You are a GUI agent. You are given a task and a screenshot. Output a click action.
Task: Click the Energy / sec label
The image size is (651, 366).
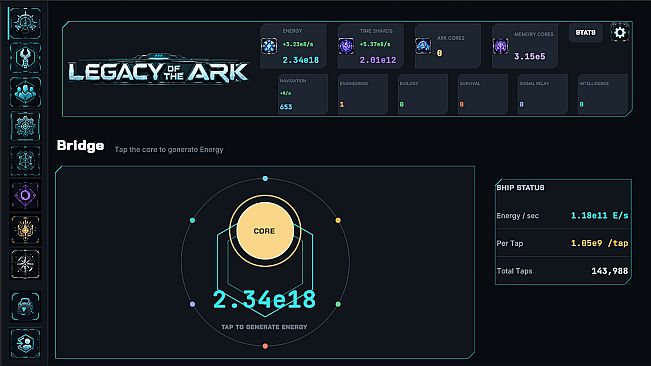pos(518,216)
